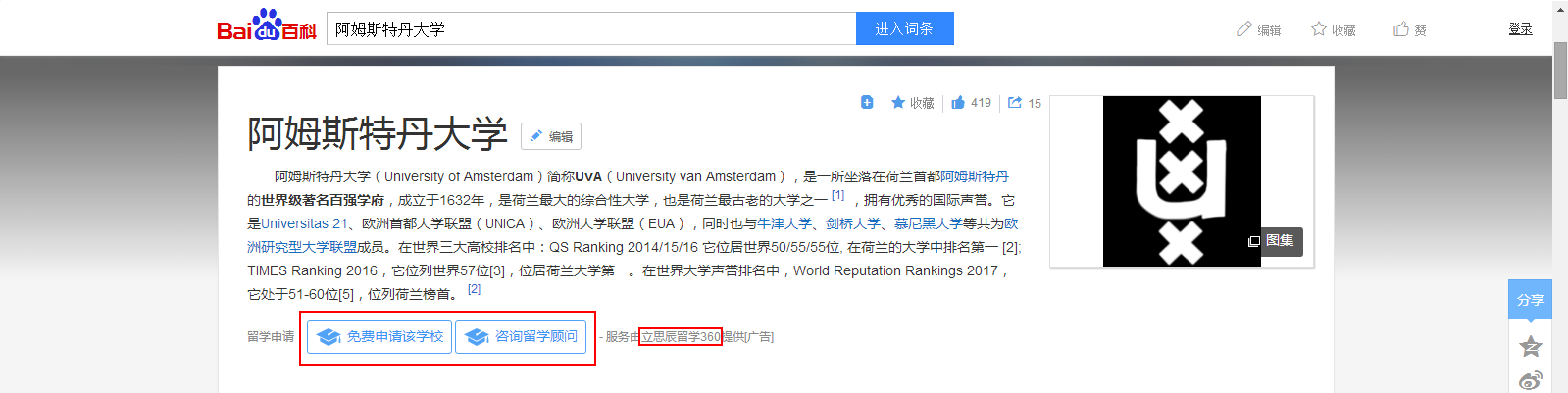Follow the 阿姆斯特丹 link

pos(975,176)
